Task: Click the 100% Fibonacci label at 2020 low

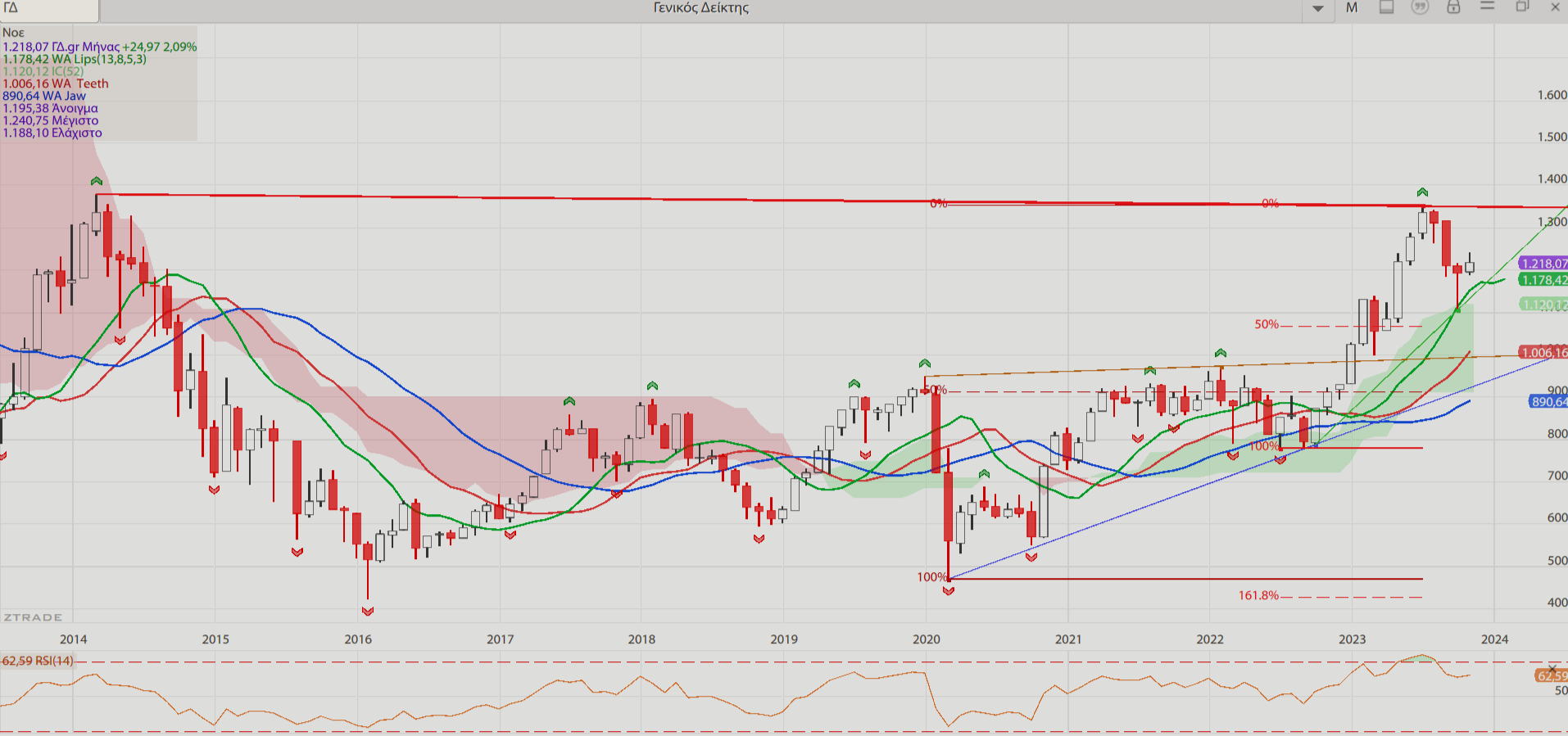Action: [x=931, y=577]
